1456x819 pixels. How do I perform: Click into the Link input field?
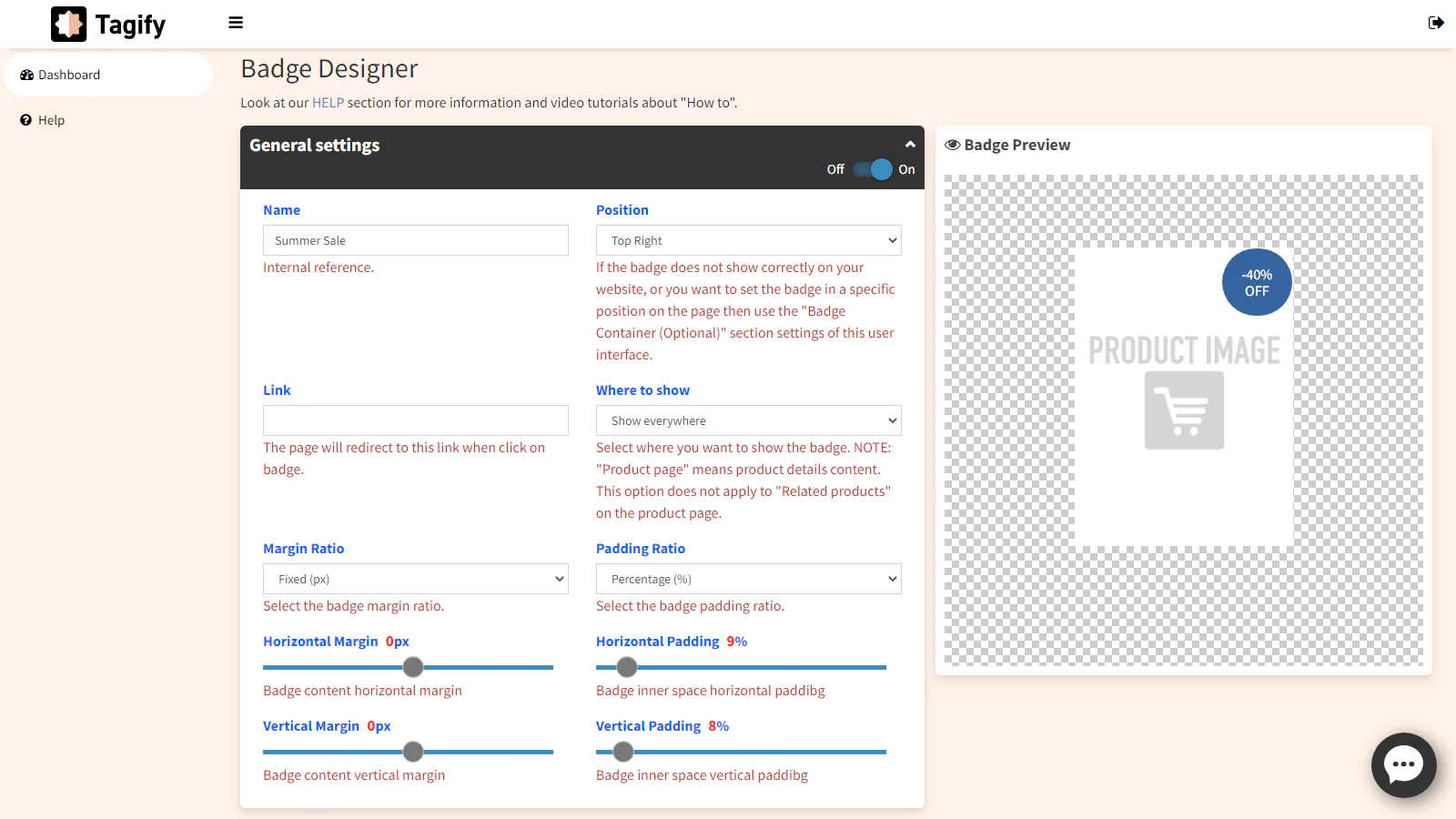point(415,420)
